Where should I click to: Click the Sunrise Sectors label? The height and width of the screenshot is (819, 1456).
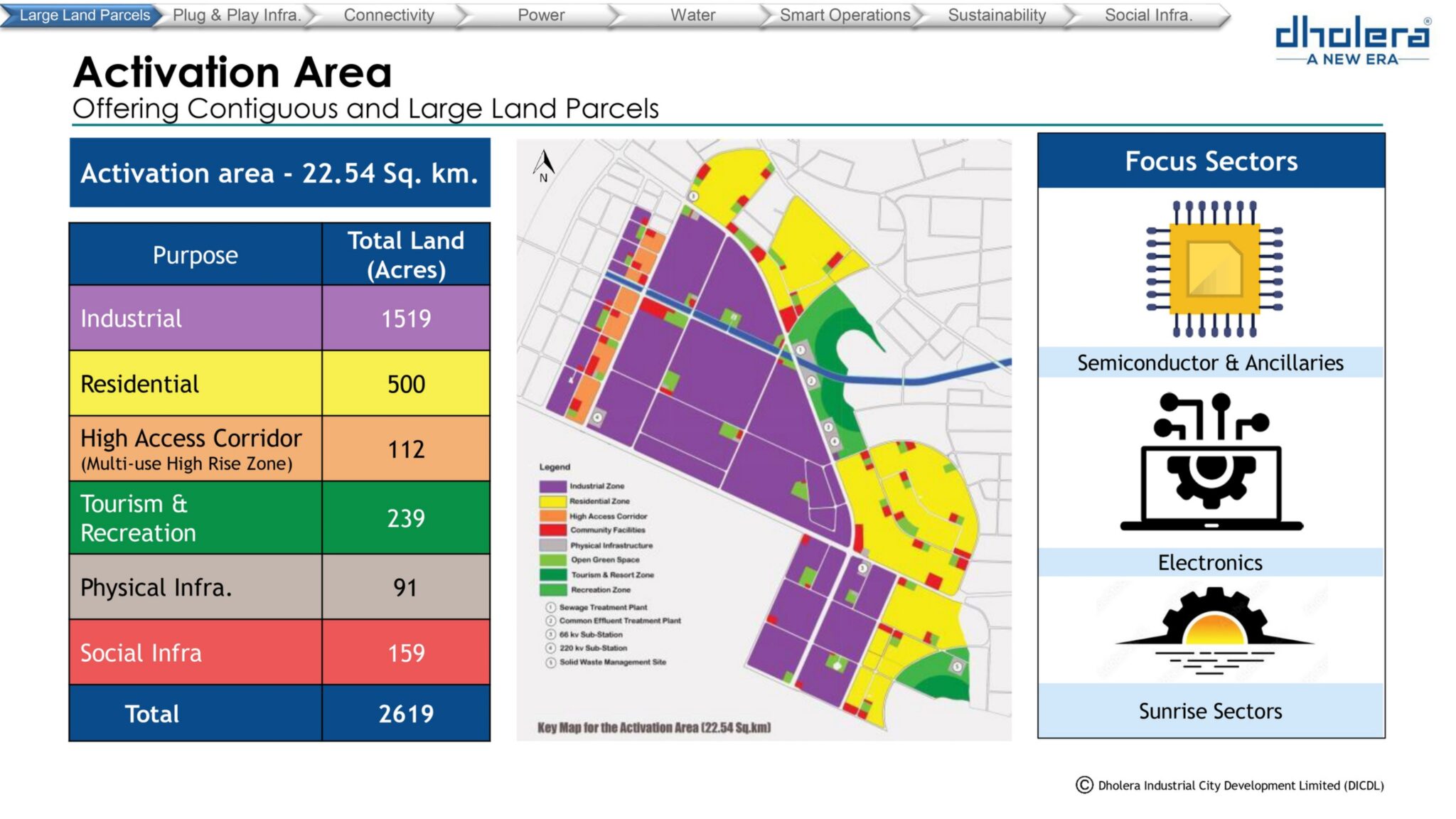tap(1211, 711)
